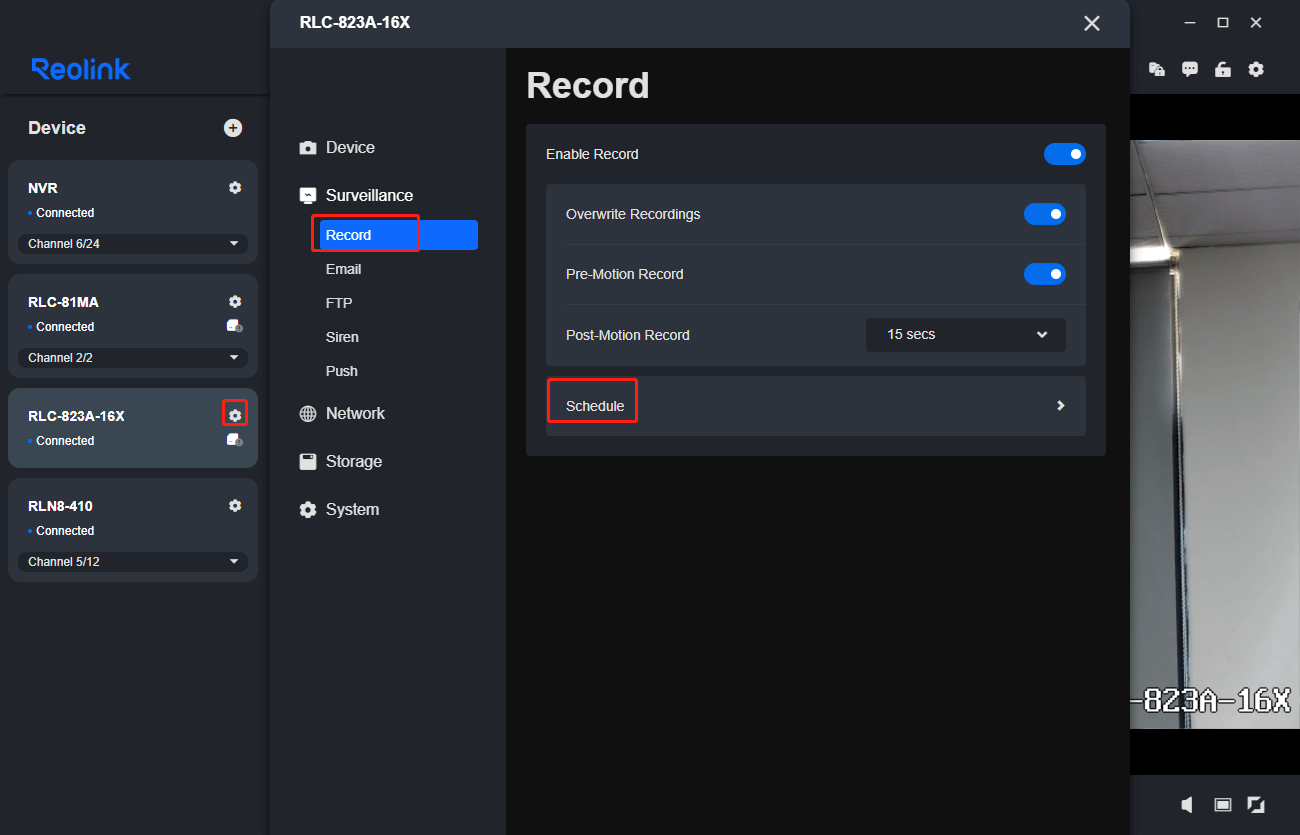This screenshot has height=835, width=1300.
Task: Select the RLN8-410 device name
Action: click(x=60, y=506)
